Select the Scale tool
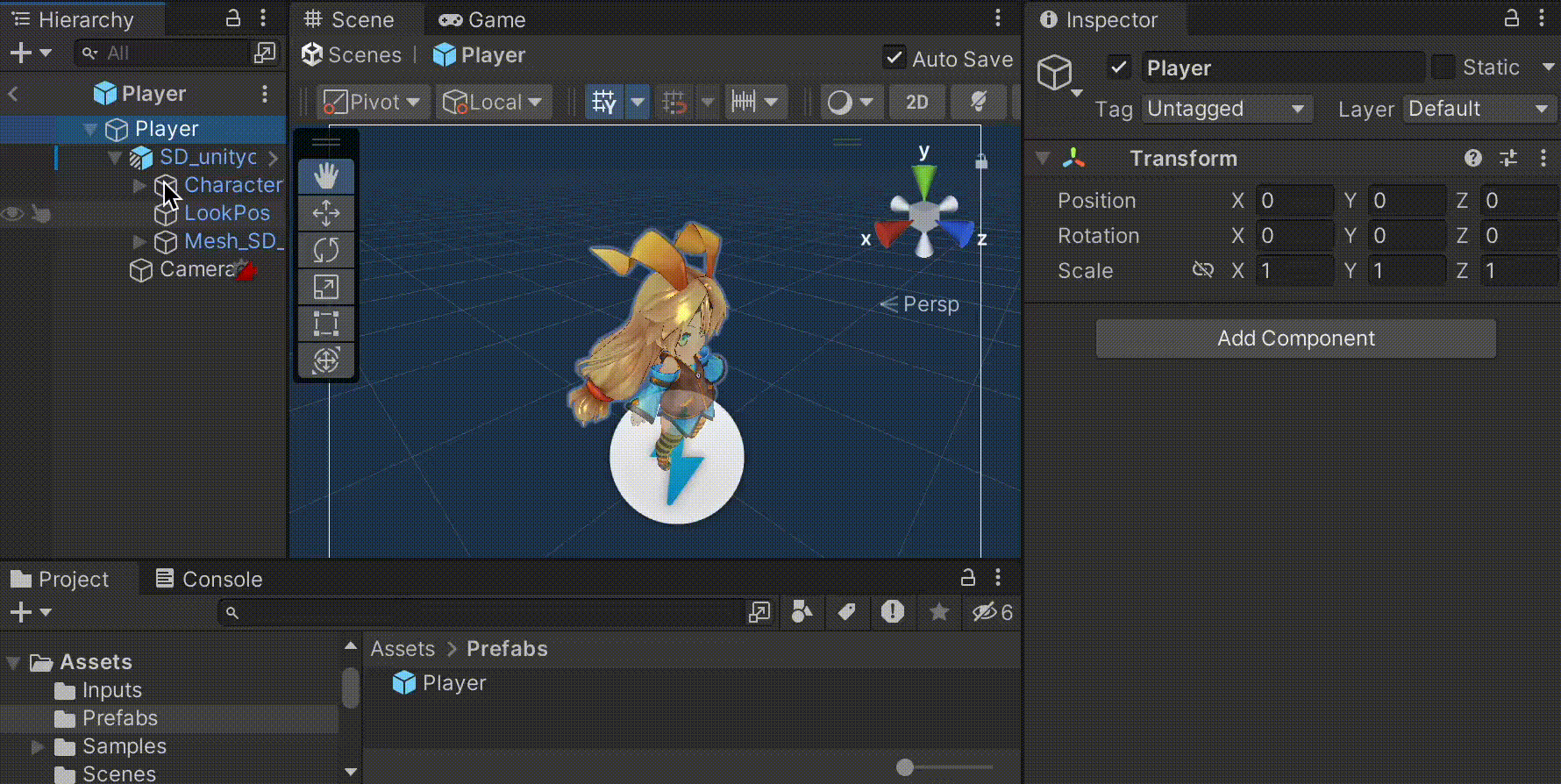 pos(326,287)
